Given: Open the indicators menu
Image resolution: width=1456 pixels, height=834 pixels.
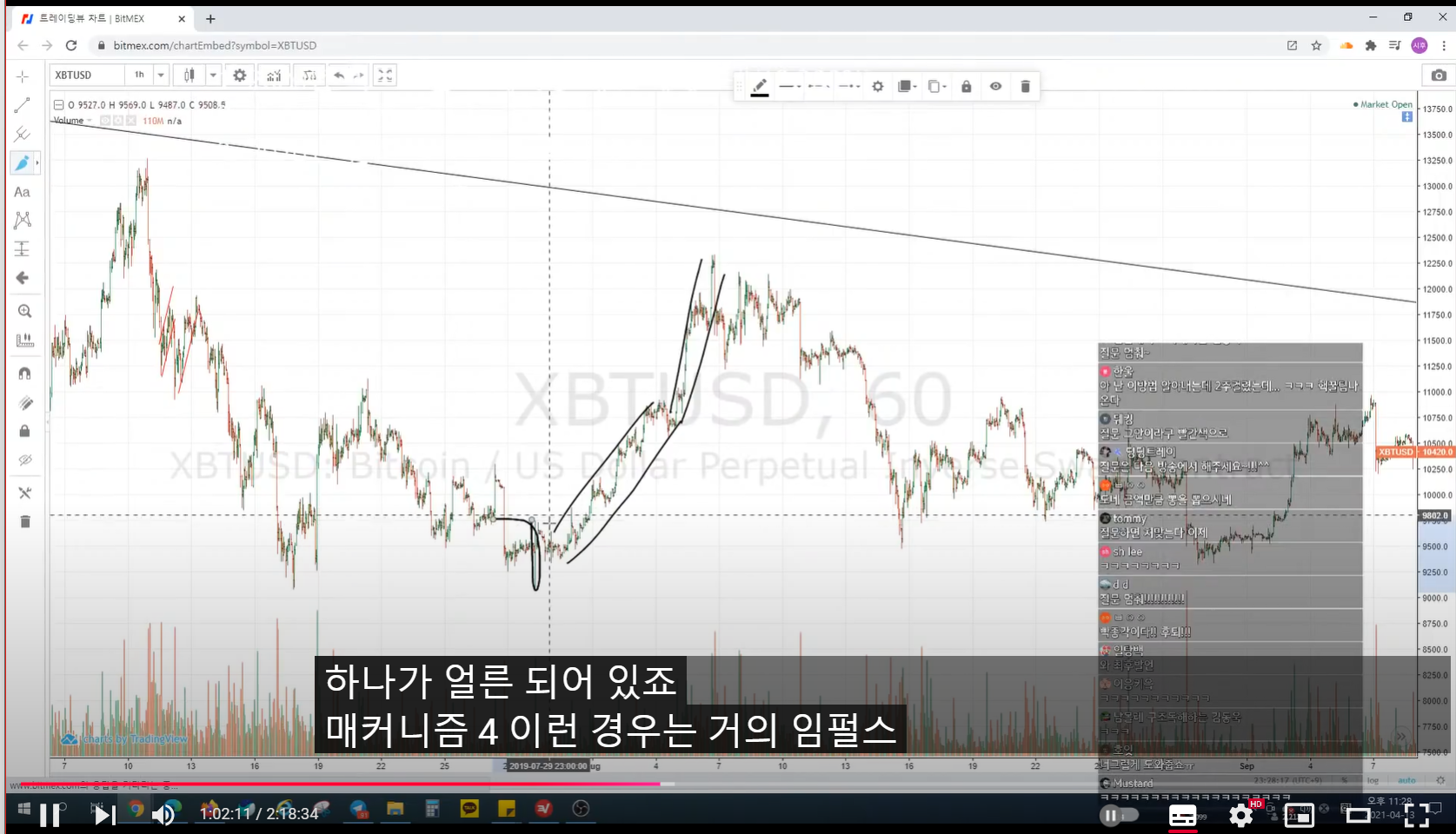Looking at the screenshot, I should 274,76.
